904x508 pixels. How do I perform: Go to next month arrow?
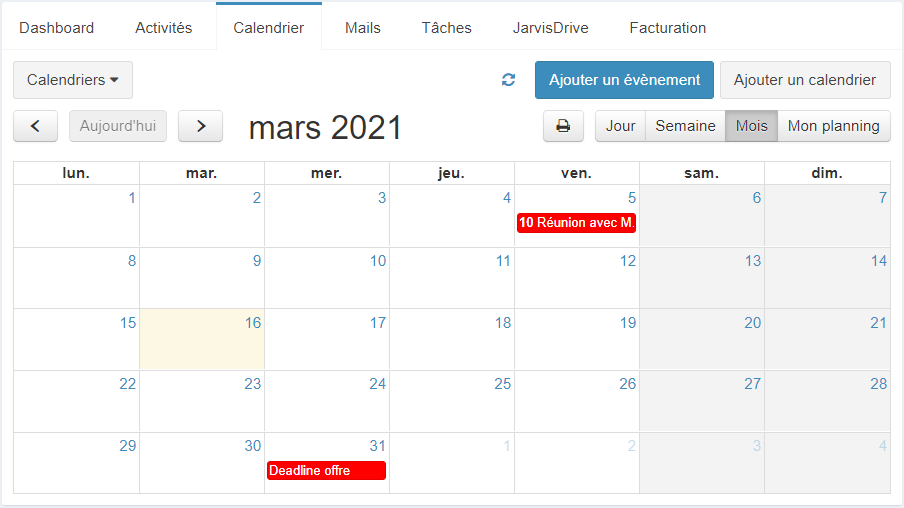(201, 126)
